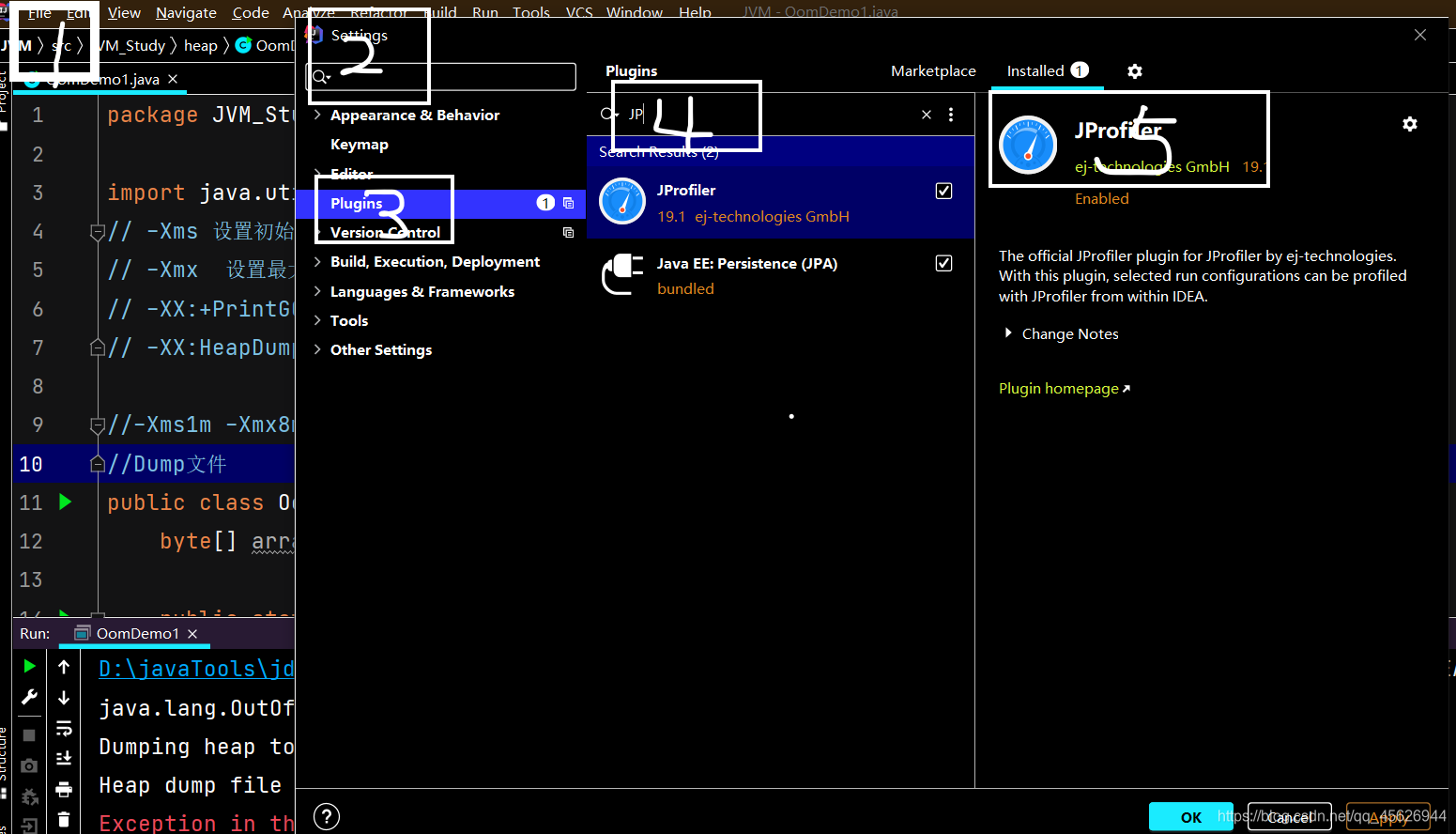
Task: Close the Settings dialog
Action: [x=1420, y=35]
